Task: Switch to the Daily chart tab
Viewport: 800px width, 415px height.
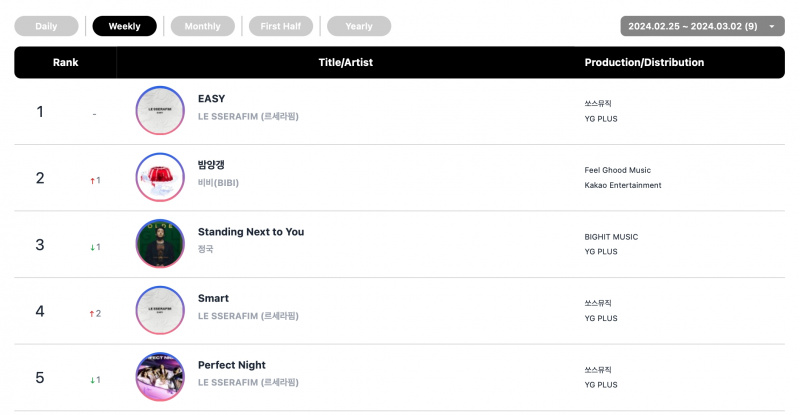Action: pos(46,26)
